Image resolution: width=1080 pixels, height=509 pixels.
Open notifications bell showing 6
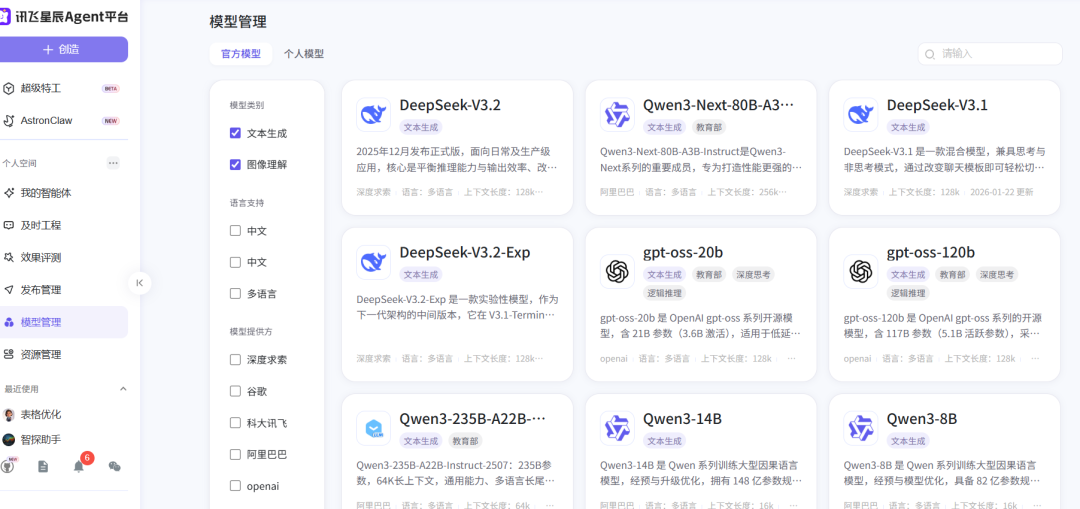[79, 466]
